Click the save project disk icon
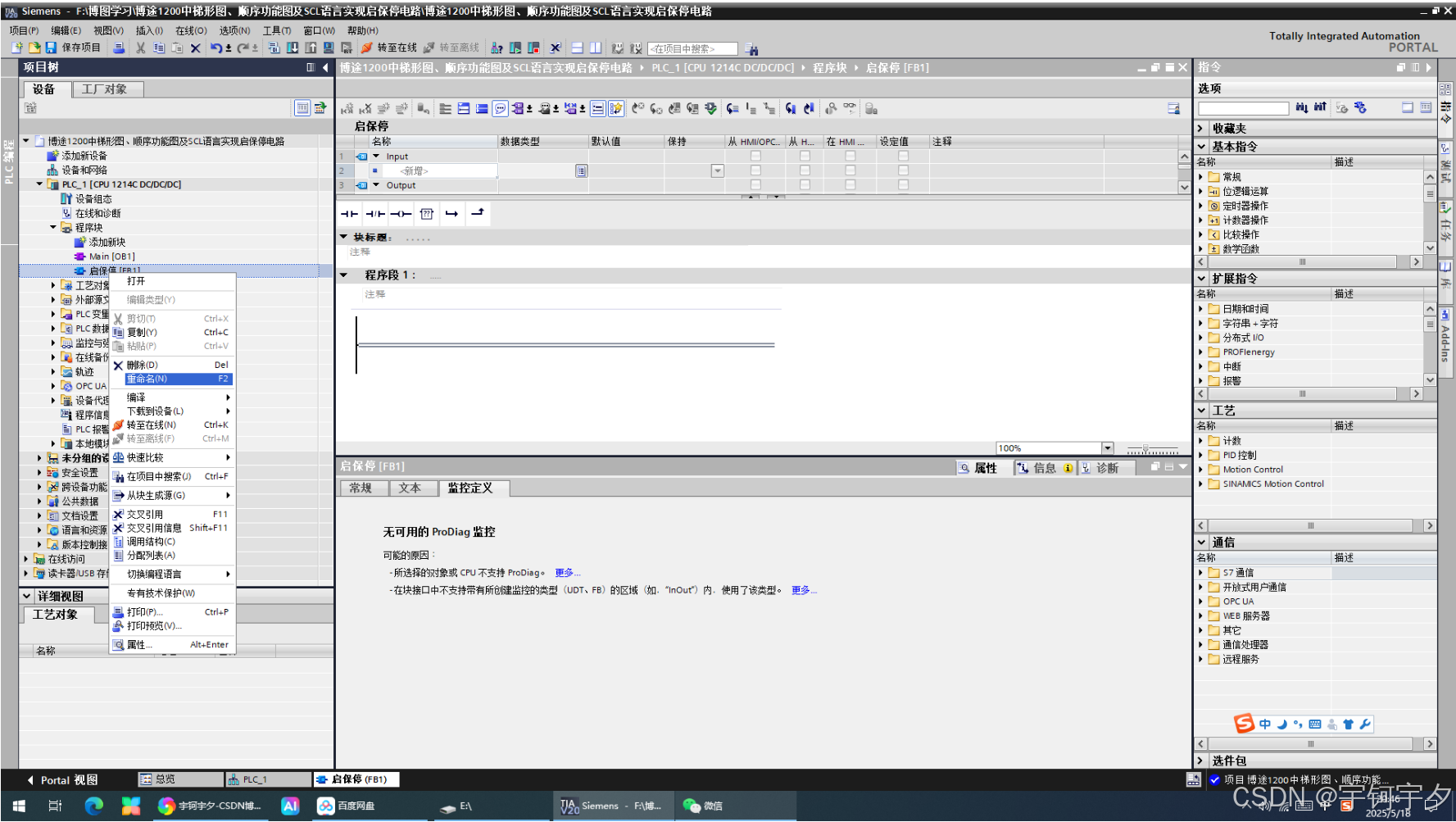The width and height of the screenshot is (1456, 822). [51, 48]
